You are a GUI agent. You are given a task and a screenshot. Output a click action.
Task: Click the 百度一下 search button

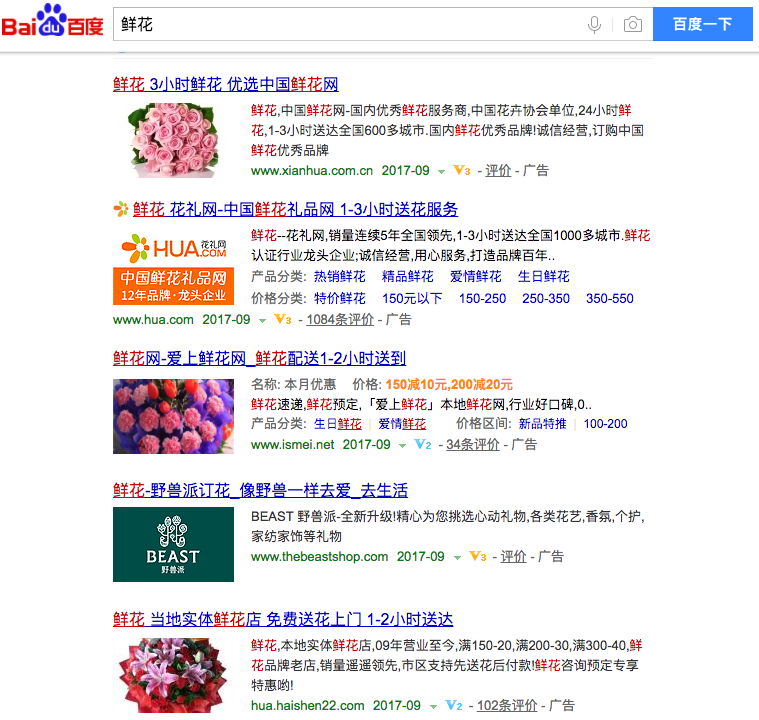click(x=702, y=24)
